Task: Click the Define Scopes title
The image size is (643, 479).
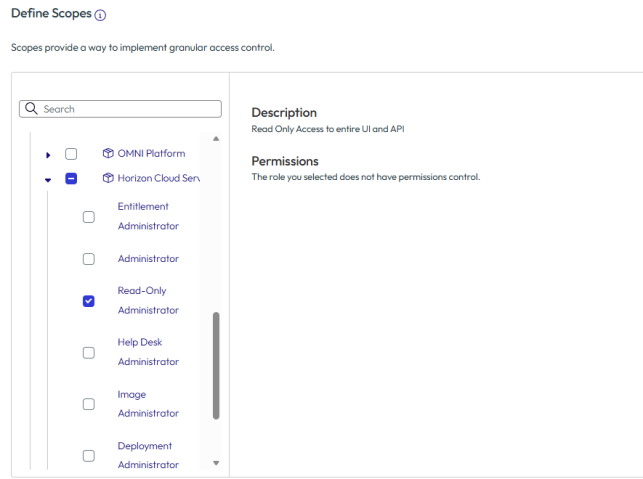Action: coord(51,14)
